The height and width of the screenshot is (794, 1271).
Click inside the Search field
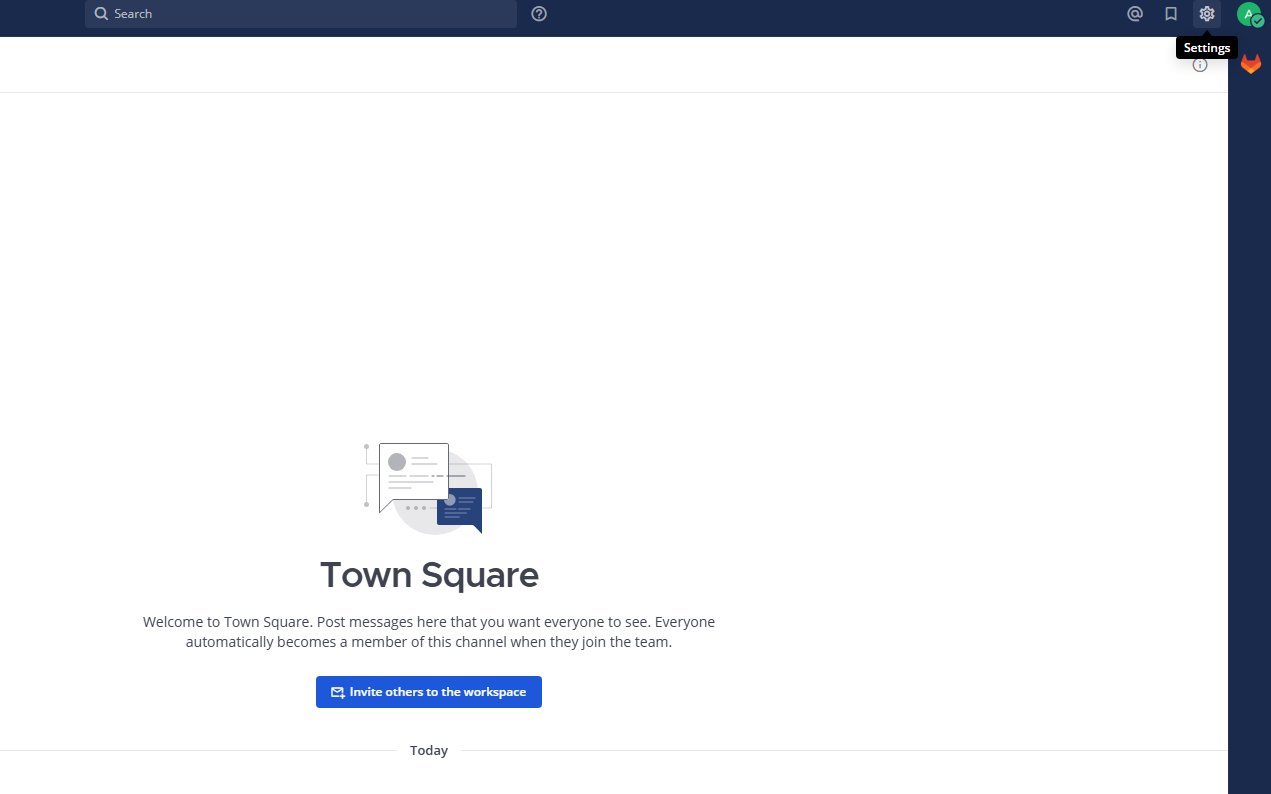pos(301,14)
